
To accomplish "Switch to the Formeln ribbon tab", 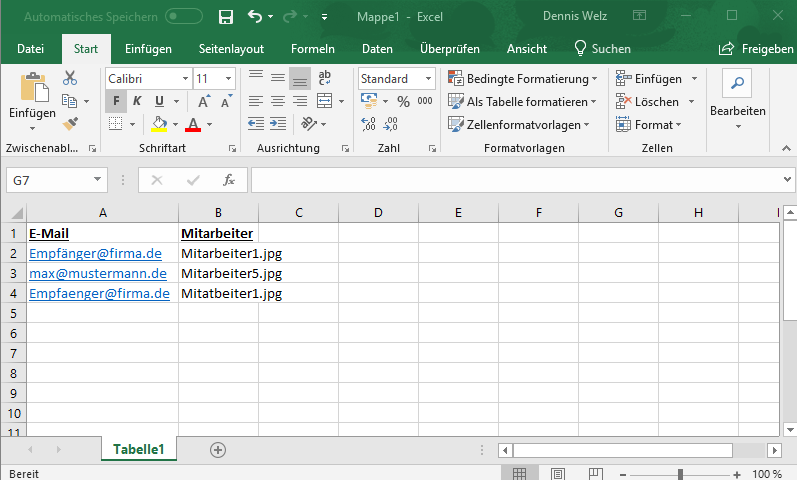I will point(312,48).
